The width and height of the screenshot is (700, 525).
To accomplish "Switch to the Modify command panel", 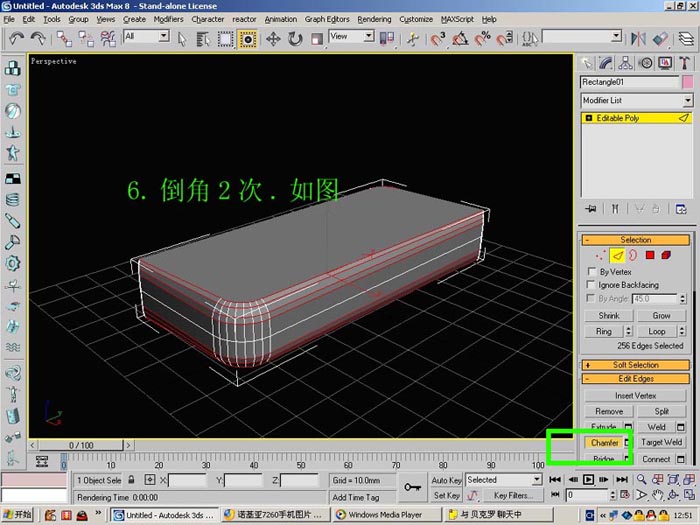I will tap(606, 63).
